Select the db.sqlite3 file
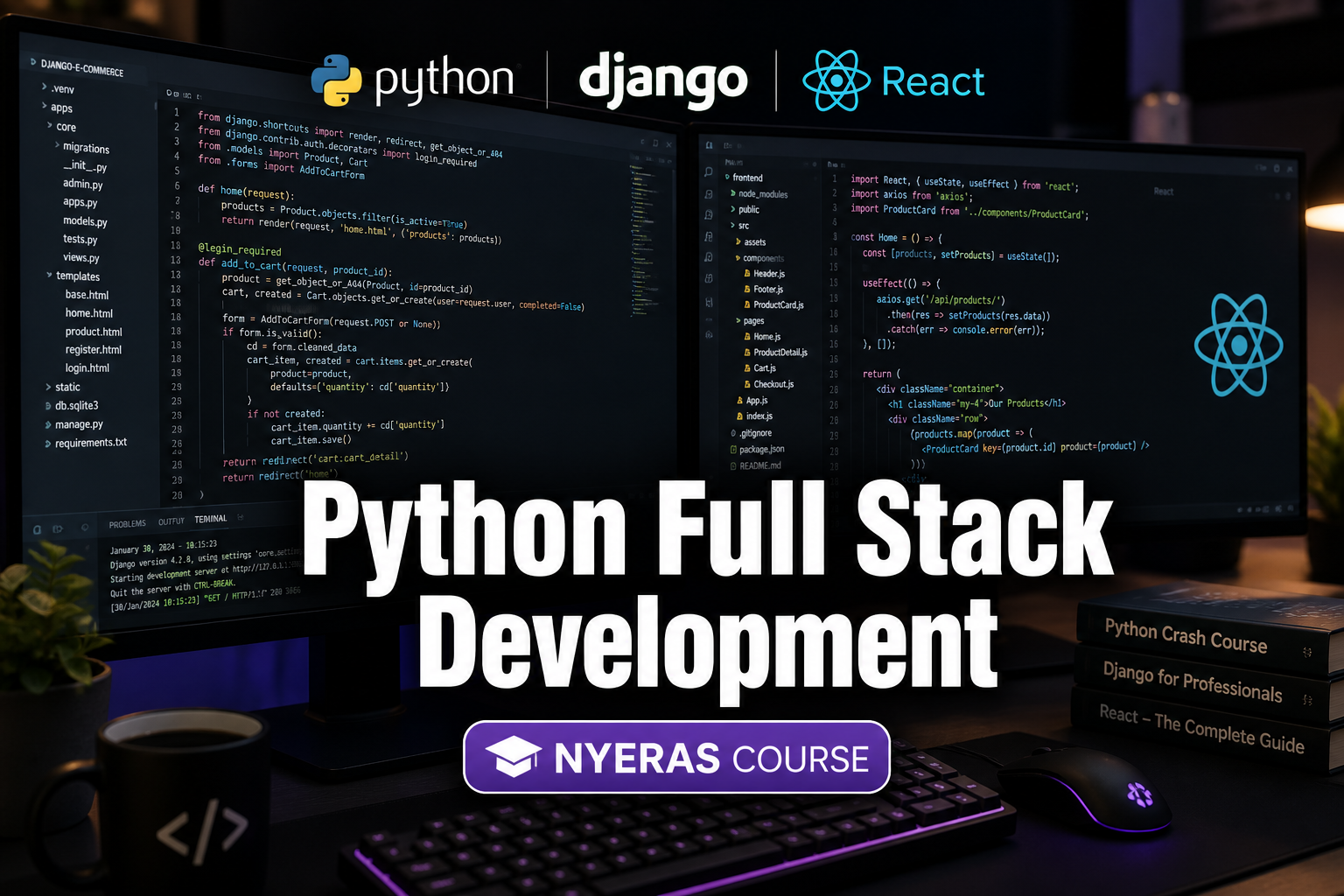Viewport: 1344px width, 896px height. pos(77,405)
